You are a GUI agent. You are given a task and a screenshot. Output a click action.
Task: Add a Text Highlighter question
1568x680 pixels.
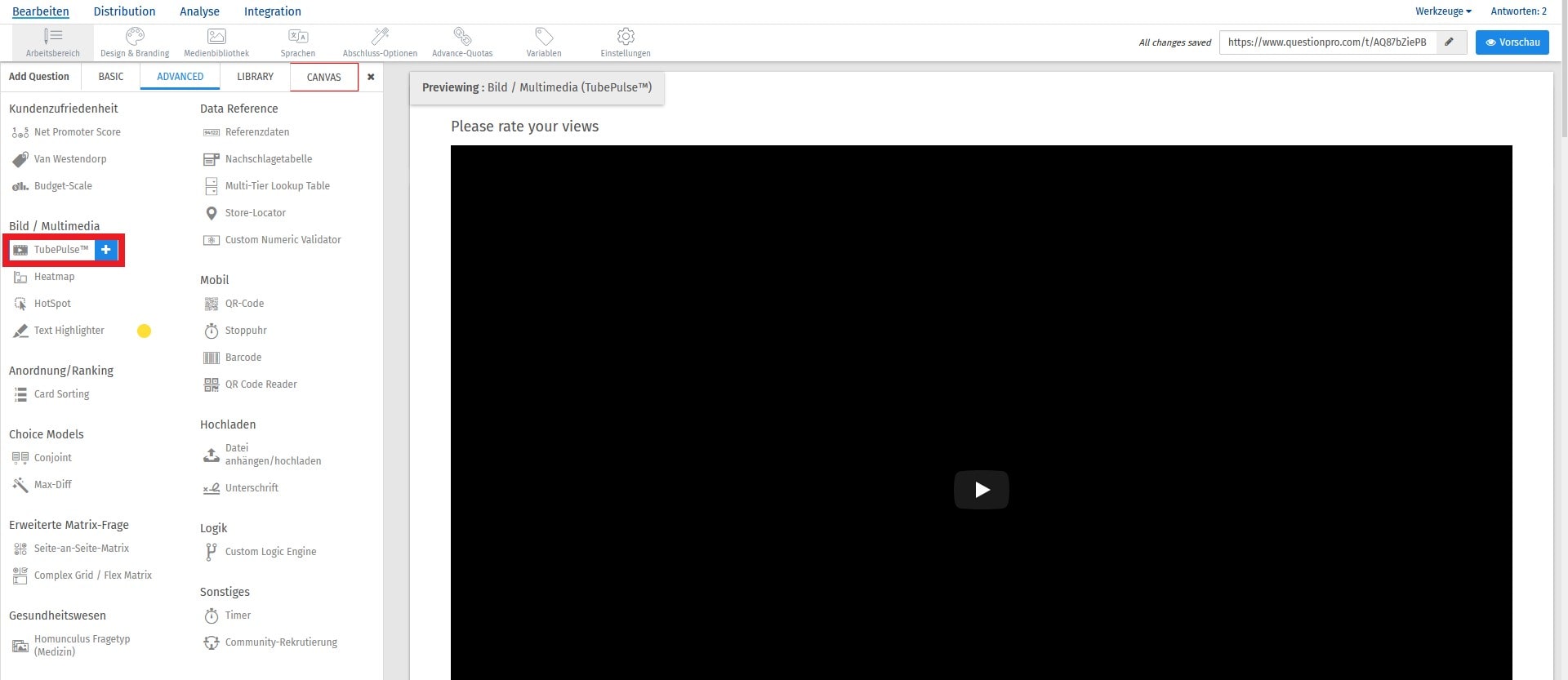[x=59, y=331]
